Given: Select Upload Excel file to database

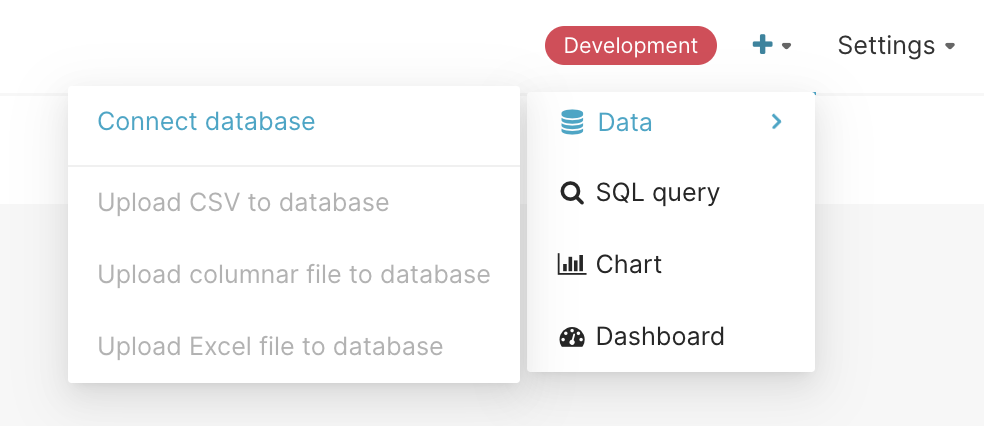Looking at the screenshot, I should coord(270,346).
